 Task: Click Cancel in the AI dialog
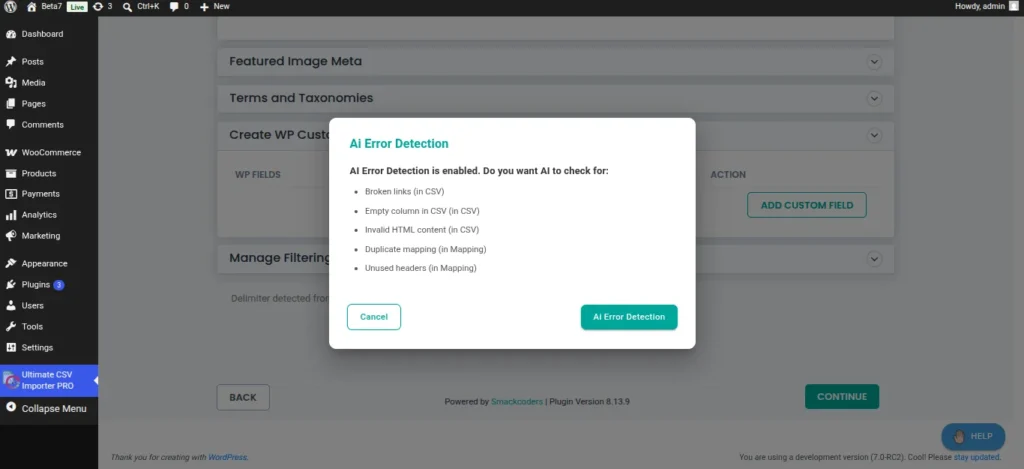click(x=374, y=317)
